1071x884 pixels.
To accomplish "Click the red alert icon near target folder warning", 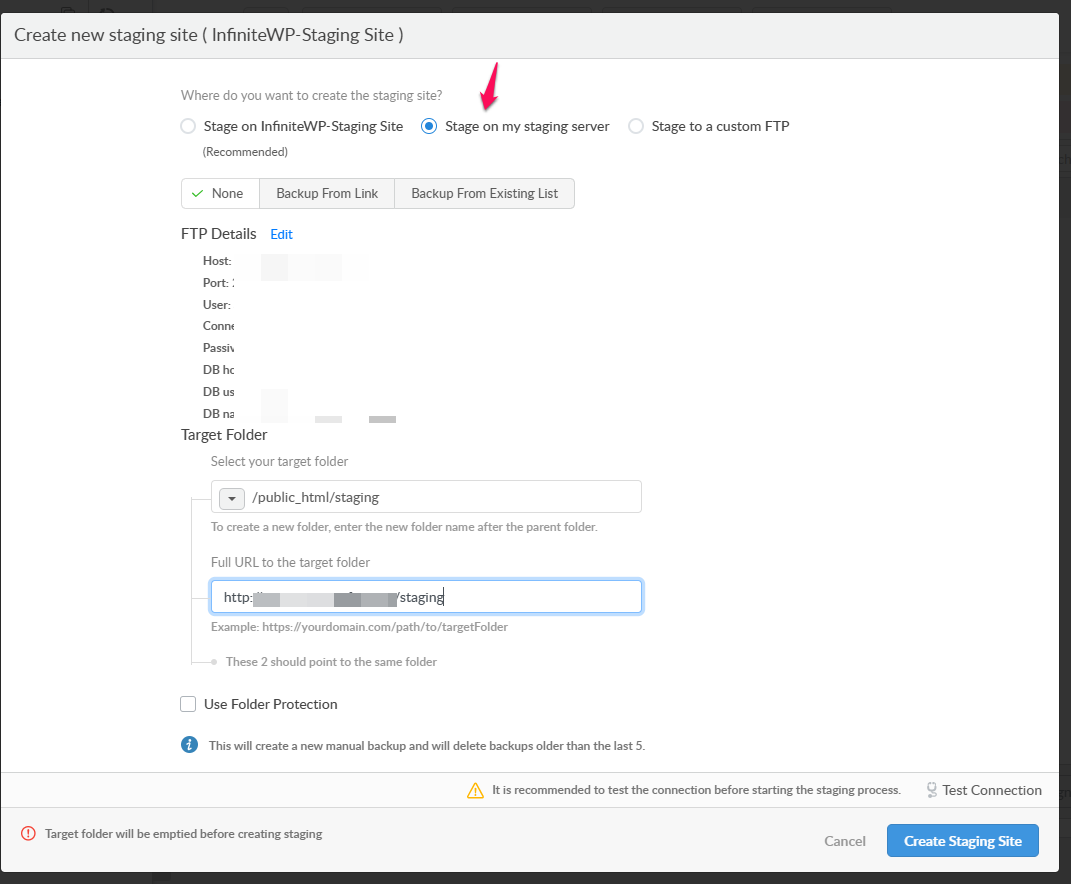I will pyautogui.click(x=28, y=833).
